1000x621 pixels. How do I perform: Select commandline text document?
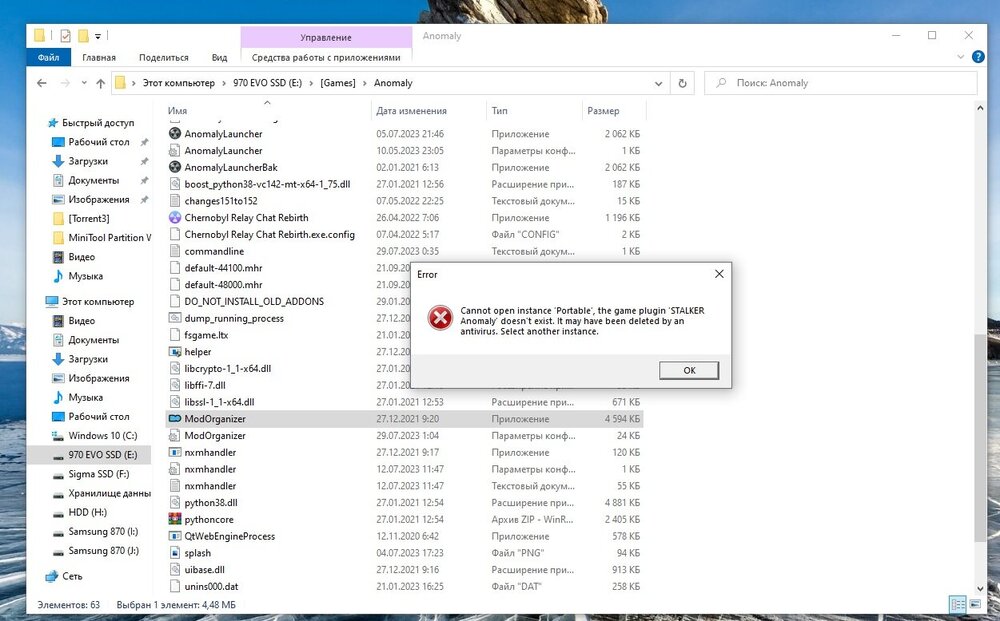pyautogui.click(x=214, y=251)
